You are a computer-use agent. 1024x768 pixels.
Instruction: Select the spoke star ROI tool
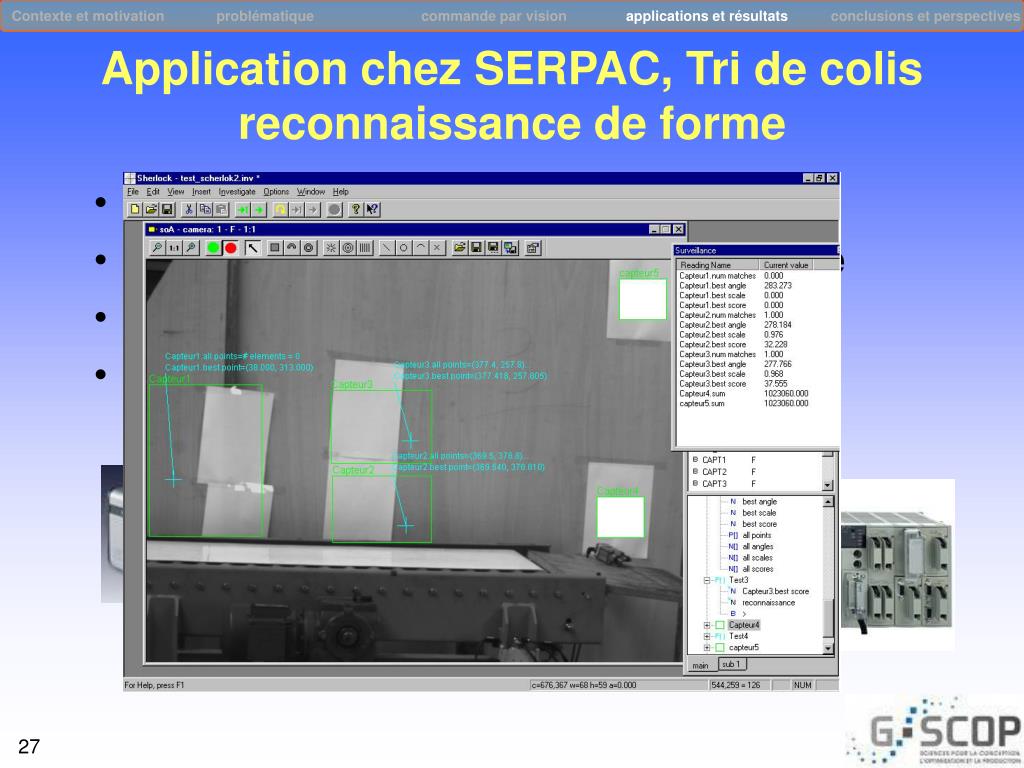click(x=331, y=248)
